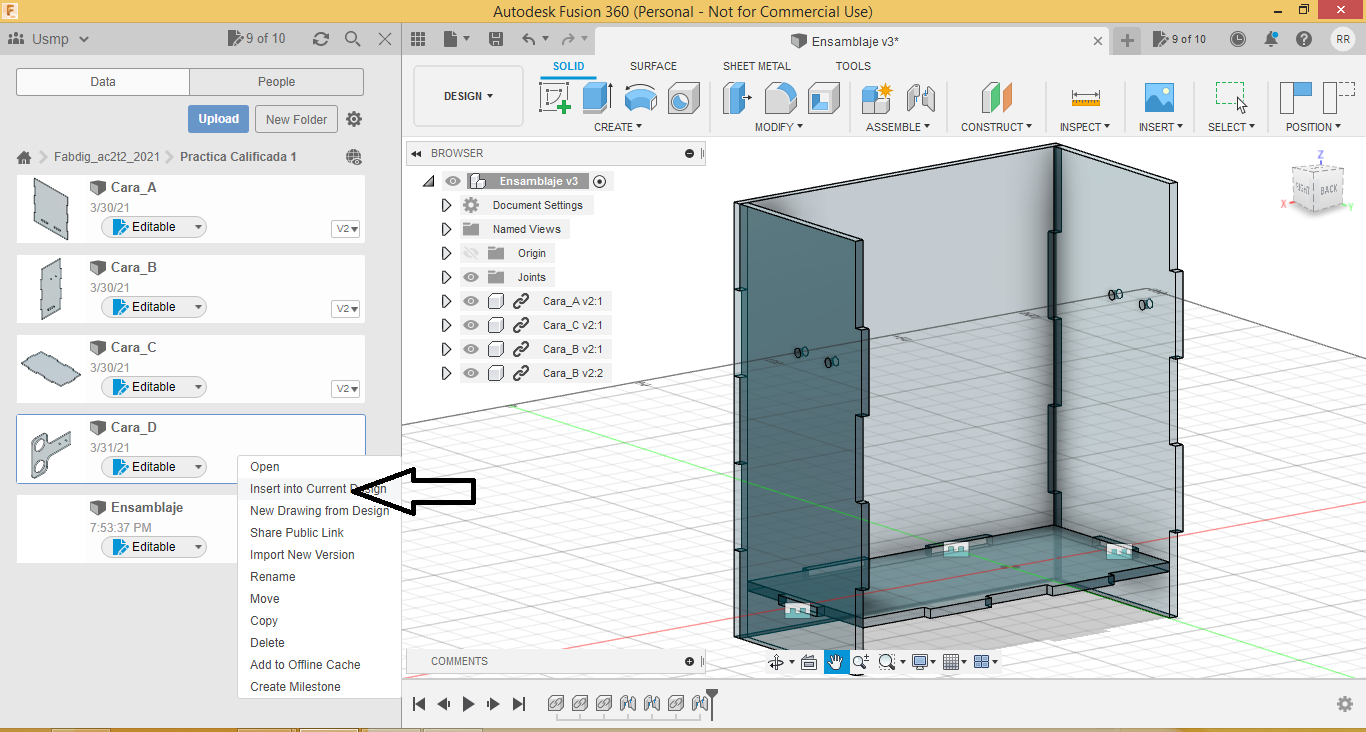Toggle visibility of Joints folder
This screenshot has height=732, width=1366.
click(471, 277)
